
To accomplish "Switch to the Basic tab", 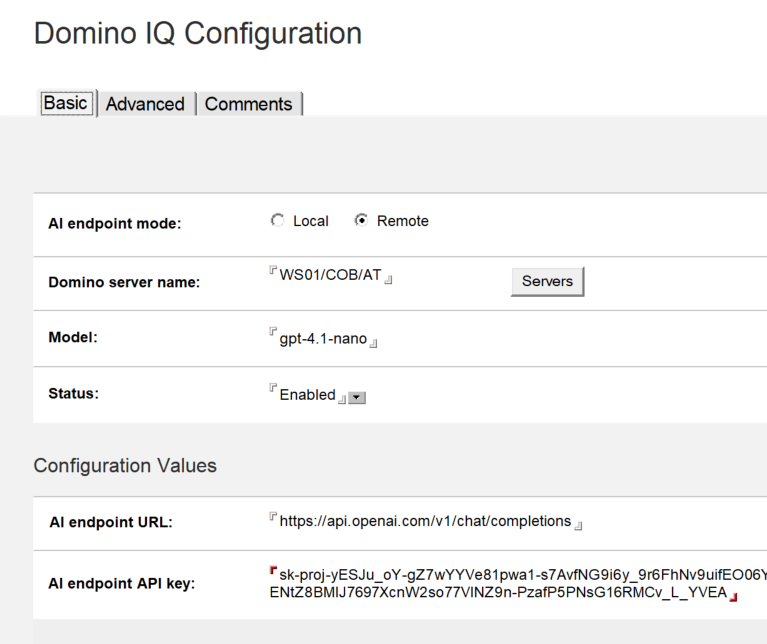I will coord(66,103).
